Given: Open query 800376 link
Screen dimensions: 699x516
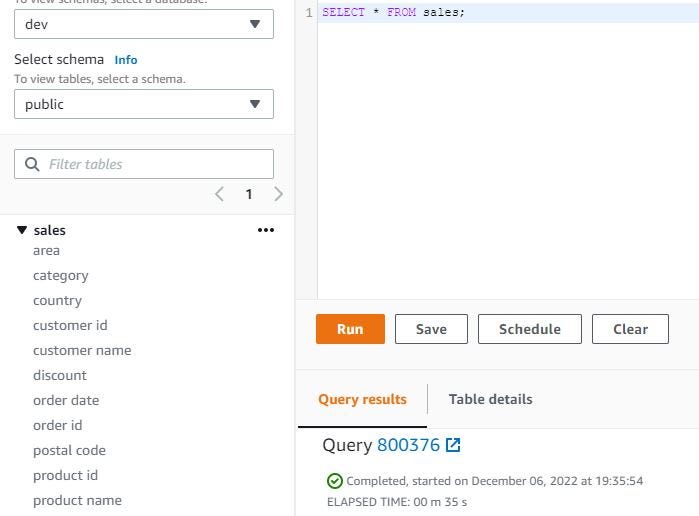Looking at the screenshot, I should [x=408, y=445].
